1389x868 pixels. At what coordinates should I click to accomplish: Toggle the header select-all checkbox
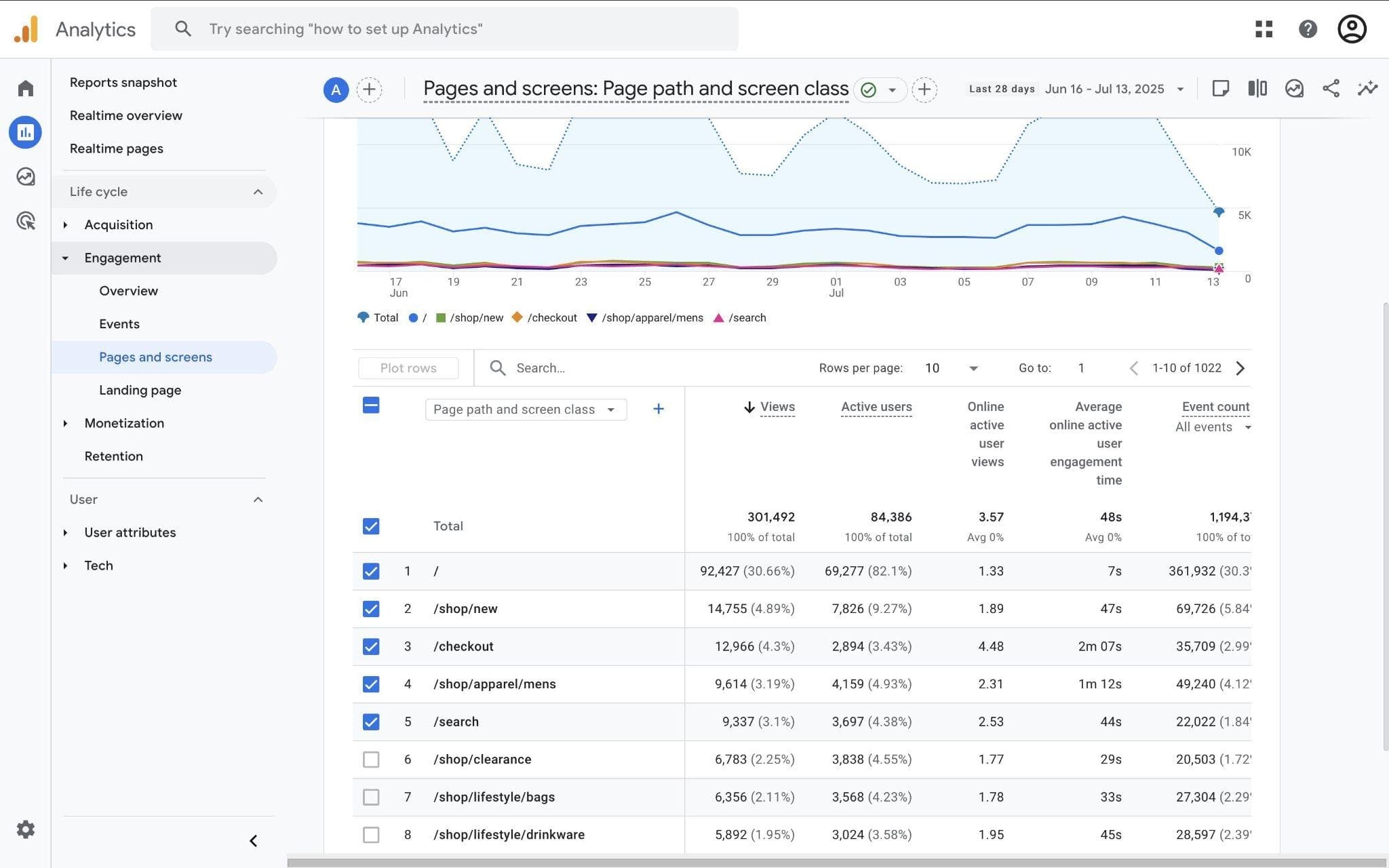pos(371,406)
